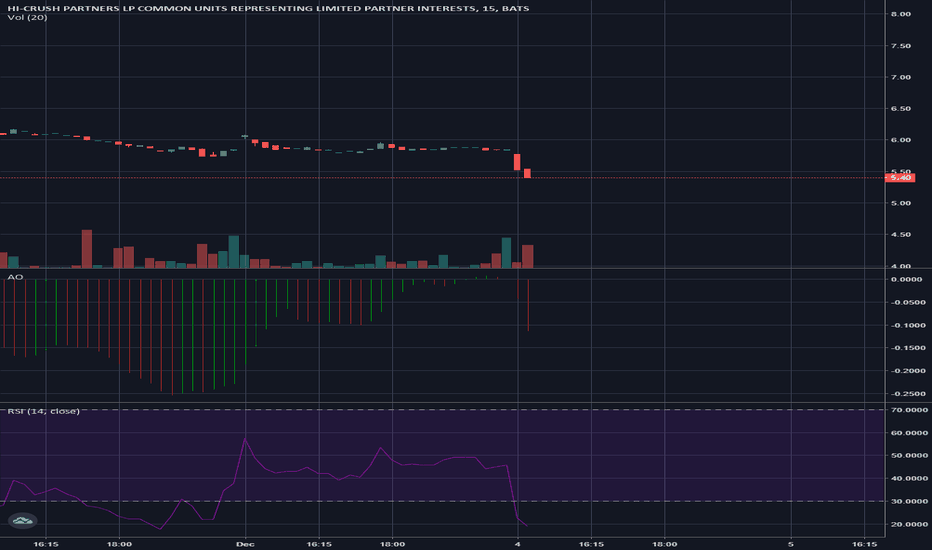The image size is (932, 550).
Task: Click the 8.00 price axis label
Action: tap(900, 14)
